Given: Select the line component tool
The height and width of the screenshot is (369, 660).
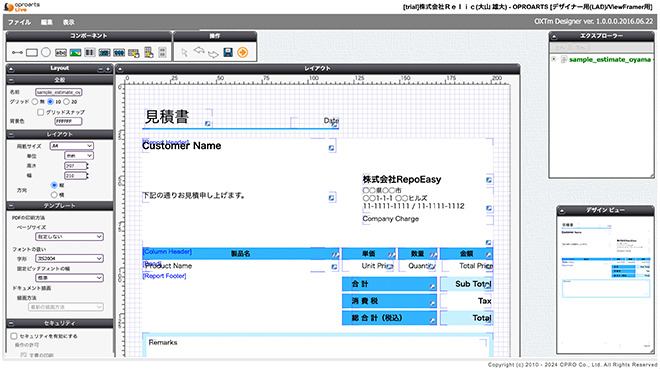Looking at the screenshot, I should (x=17, y=53).
